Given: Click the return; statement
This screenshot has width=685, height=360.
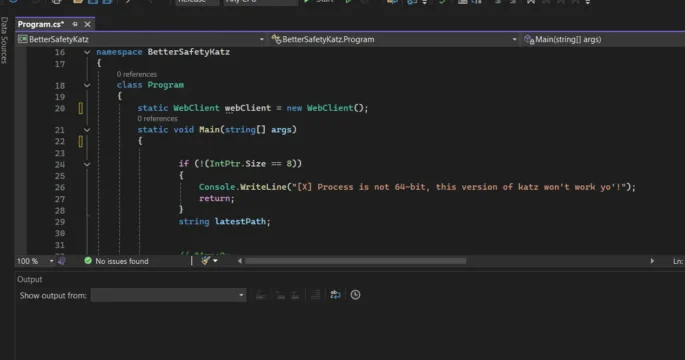Looking at the screenshot, I should click(x=217, y=198).
